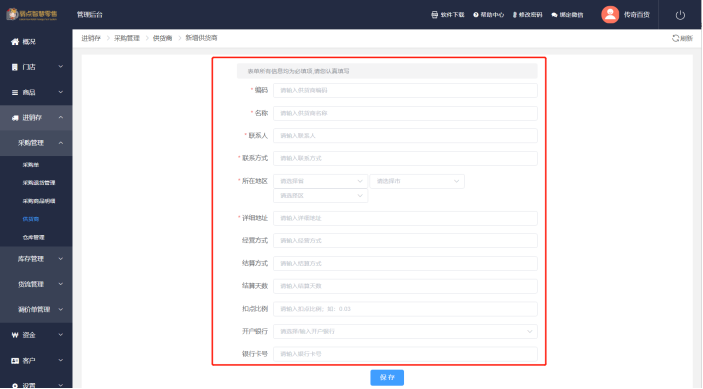
Task: Open 采购商品明细 in the sidebar
Action: pyautogui.click(x=39, y=201)
